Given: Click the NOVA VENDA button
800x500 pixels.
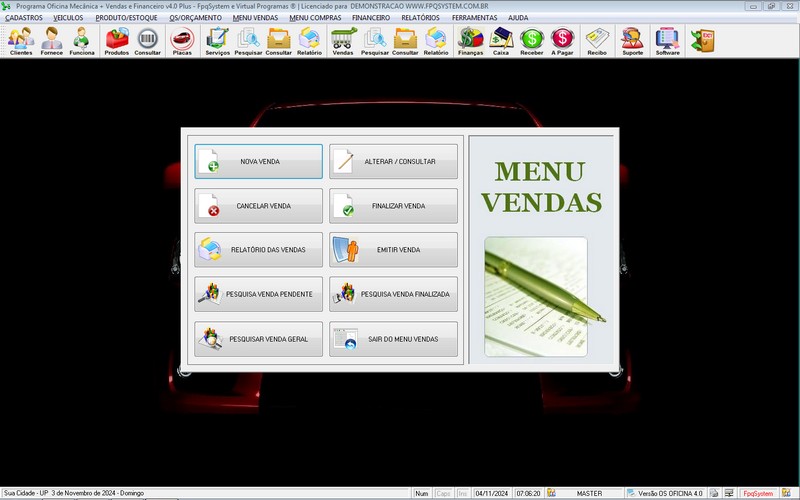Looking at the screenshot, I should [x=259, y=161].
